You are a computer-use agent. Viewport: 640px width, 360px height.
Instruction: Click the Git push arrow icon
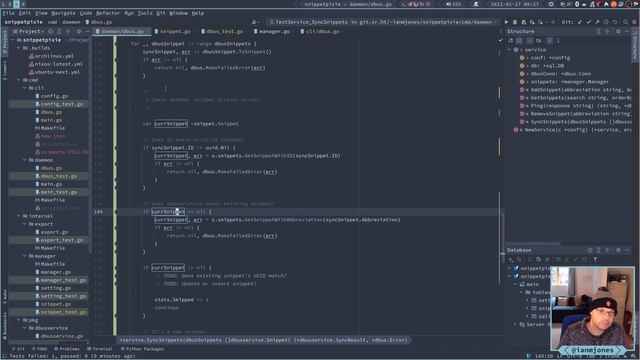coord(597,22)
